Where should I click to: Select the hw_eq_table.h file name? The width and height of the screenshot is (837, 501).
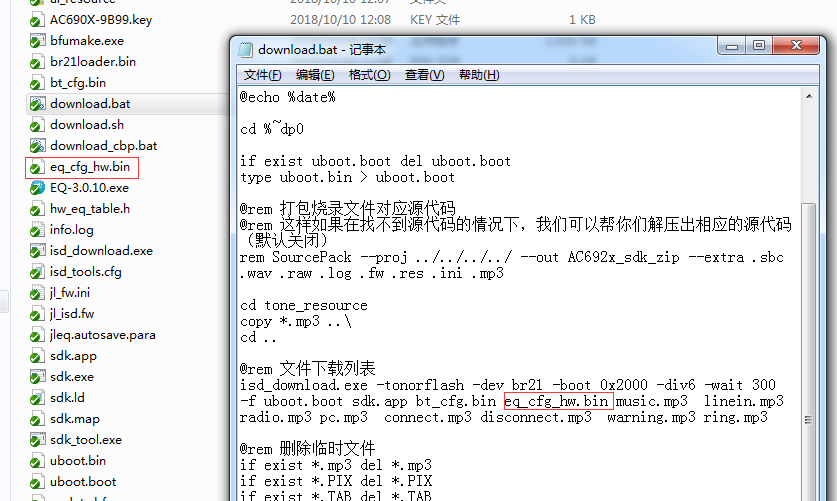pos(90,209)
